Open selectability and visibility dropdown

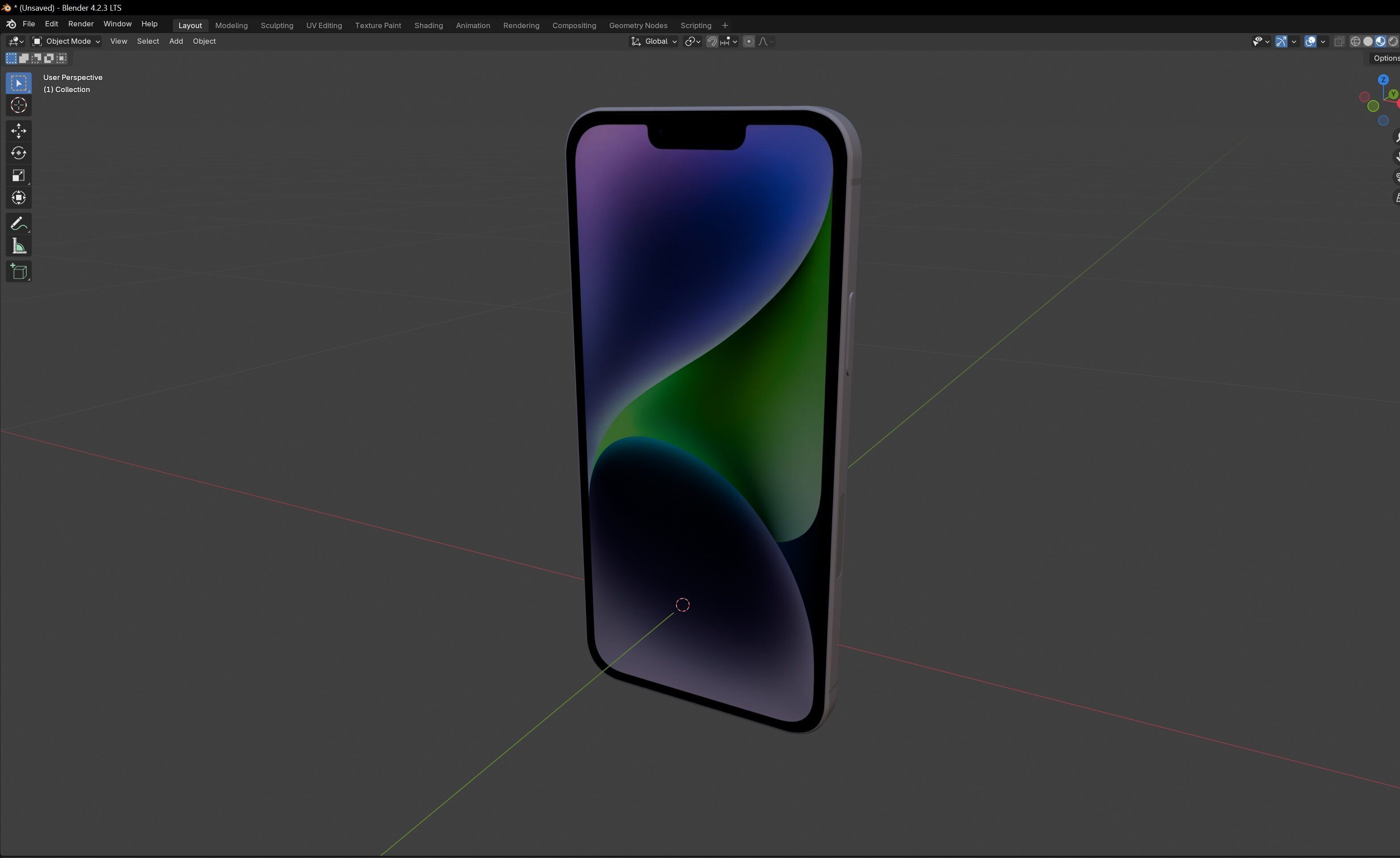tap(1262, 42)
